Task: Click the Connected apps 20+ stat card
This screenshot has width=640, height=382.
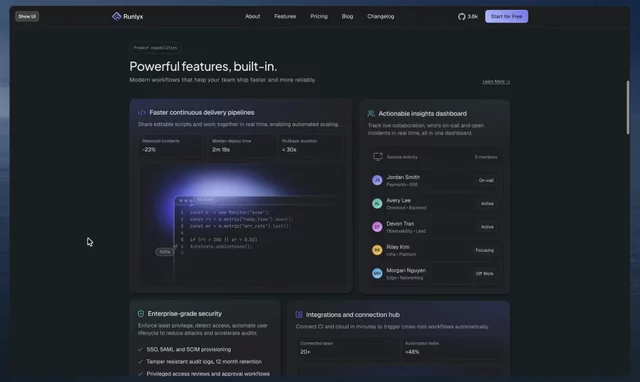Action: point(346,348)
